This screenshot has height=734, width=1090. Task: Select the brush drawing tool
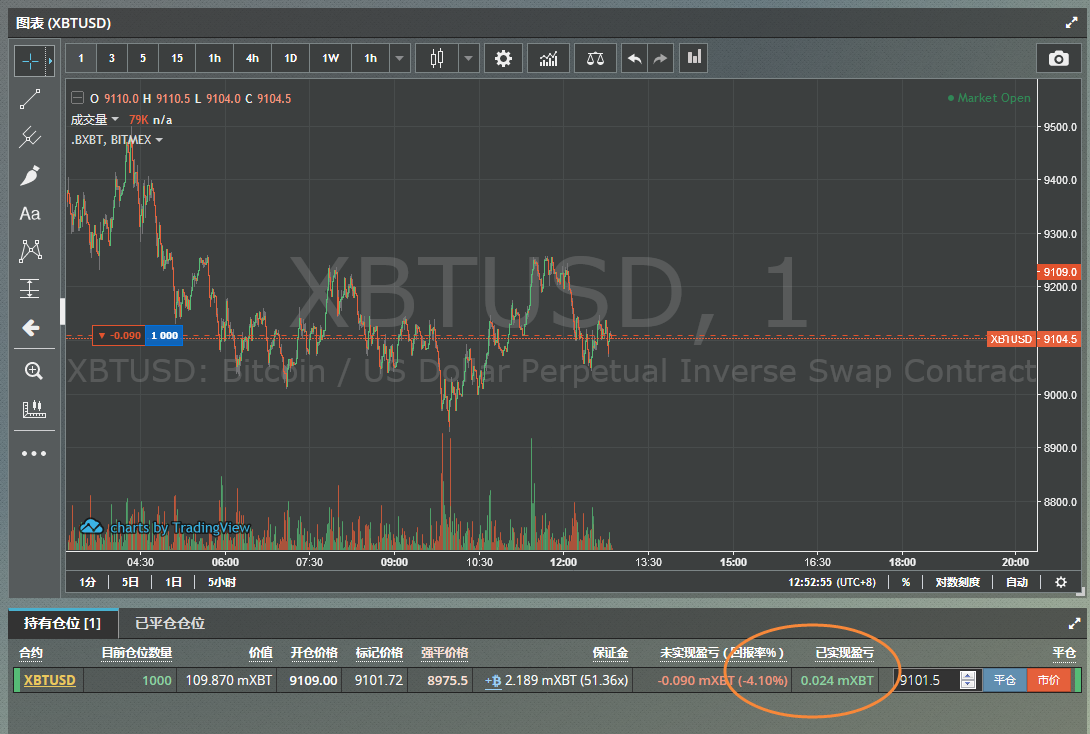point(30,175)
